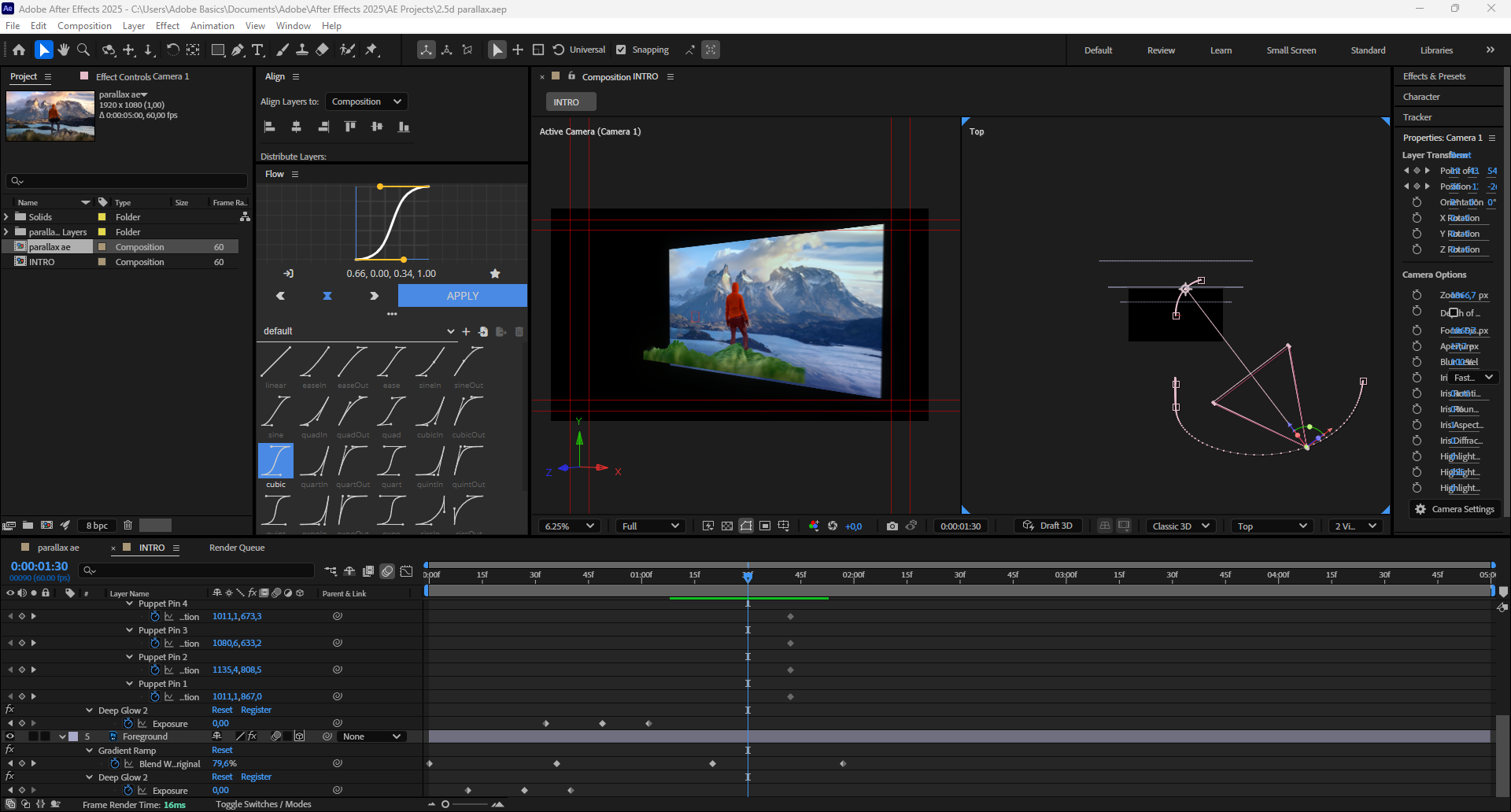Click the timeline zoom slider handle
1511x812 pixels.
[x=445, y=804]
